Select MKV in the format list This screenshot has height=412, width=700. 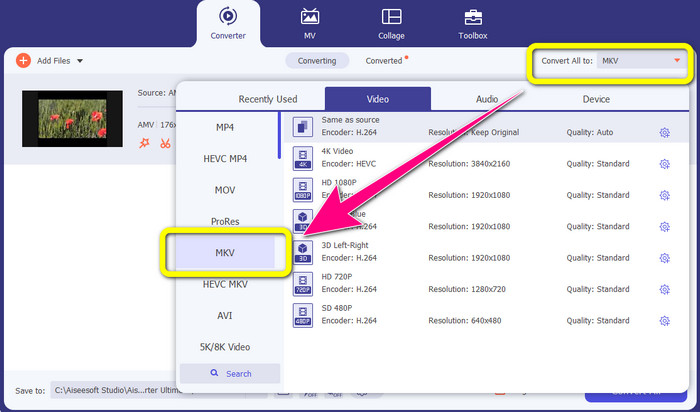[225, 251]
